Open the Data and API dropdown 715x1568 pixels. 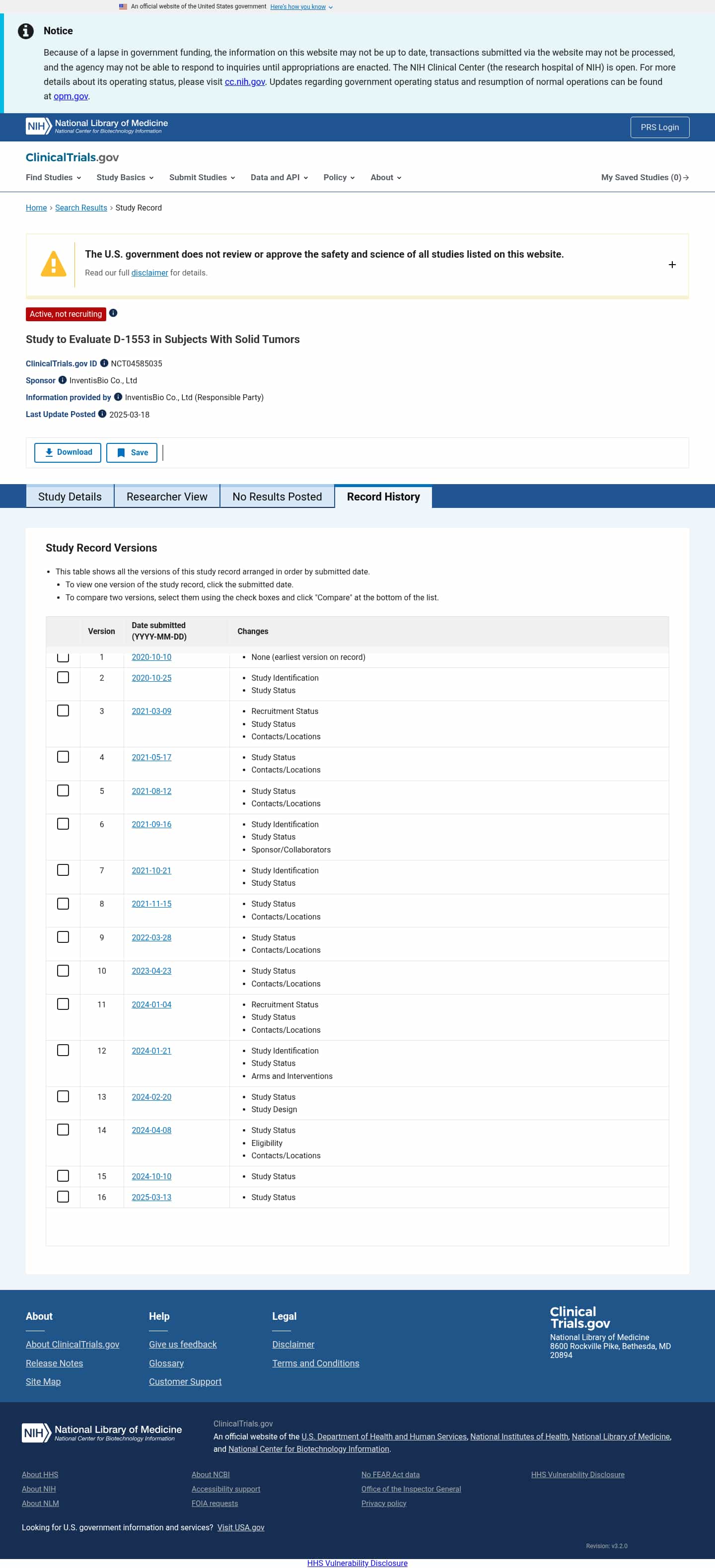point(280,178)
